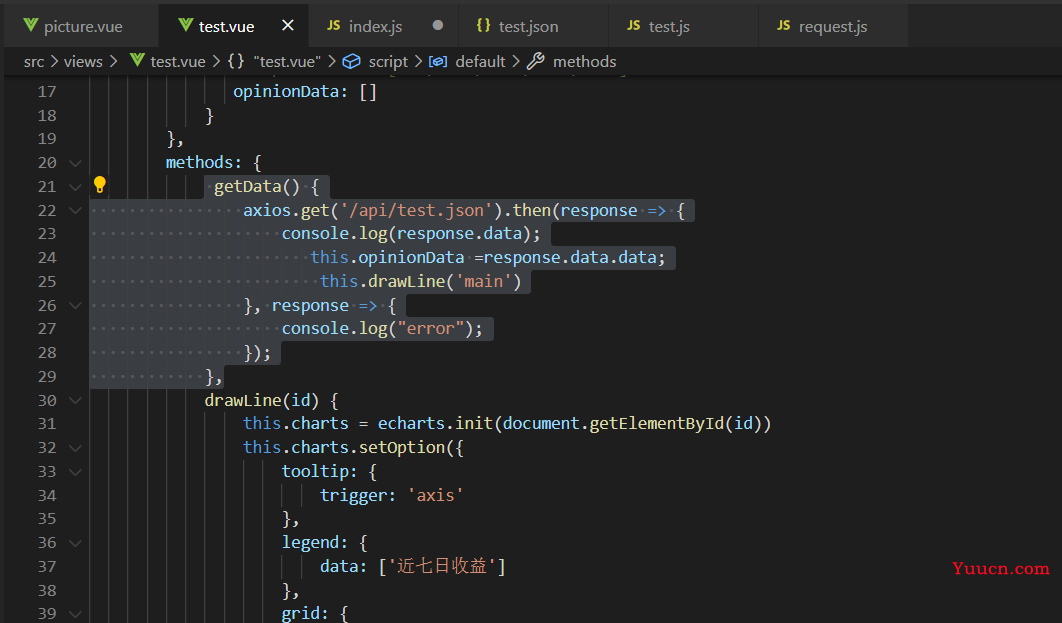Collapse the tooltip block on line 33
The height and width of the screenshot is (623, 1062).
[75, 471]
